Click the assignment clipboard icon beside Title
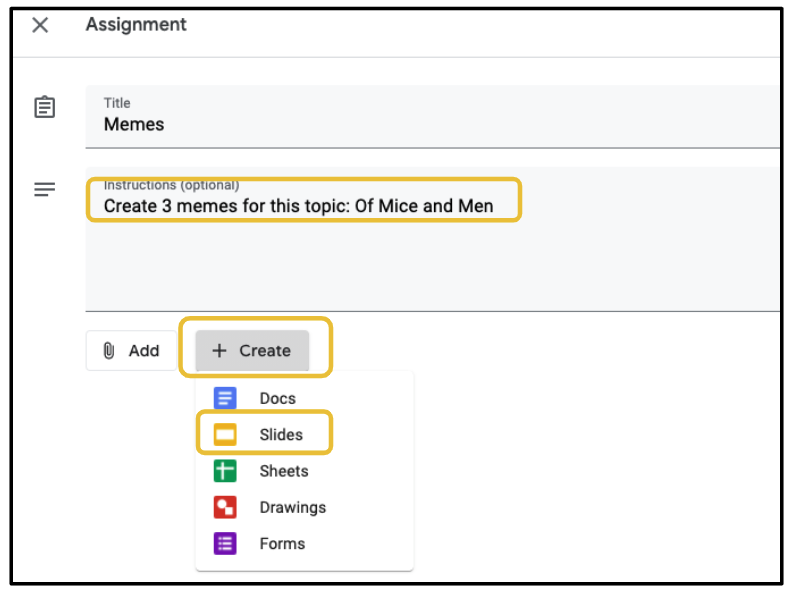795x597 pixels. coord(44,107)
